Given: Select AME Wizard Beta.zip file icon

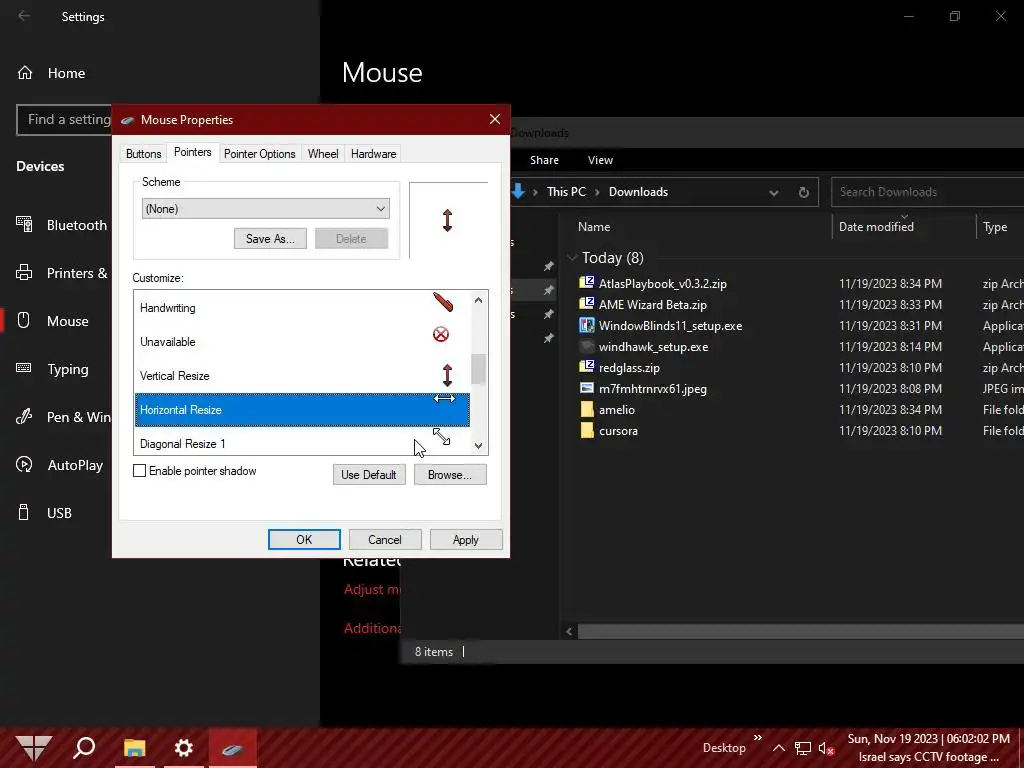Looking at the screenshot, I should (x=587, y=304).
